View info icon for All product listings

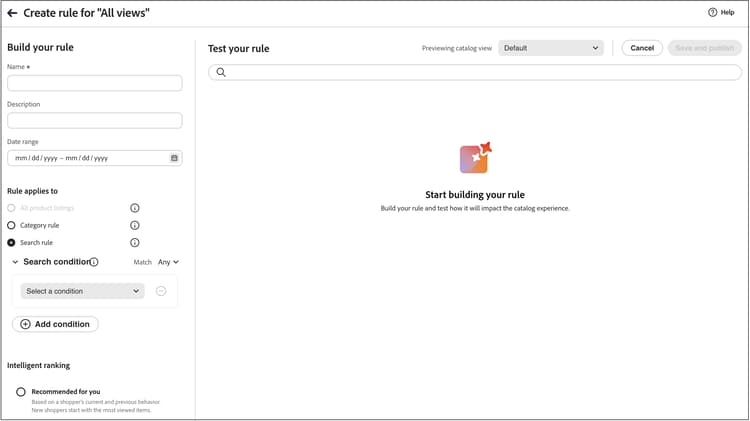click(x=135, y=208)
